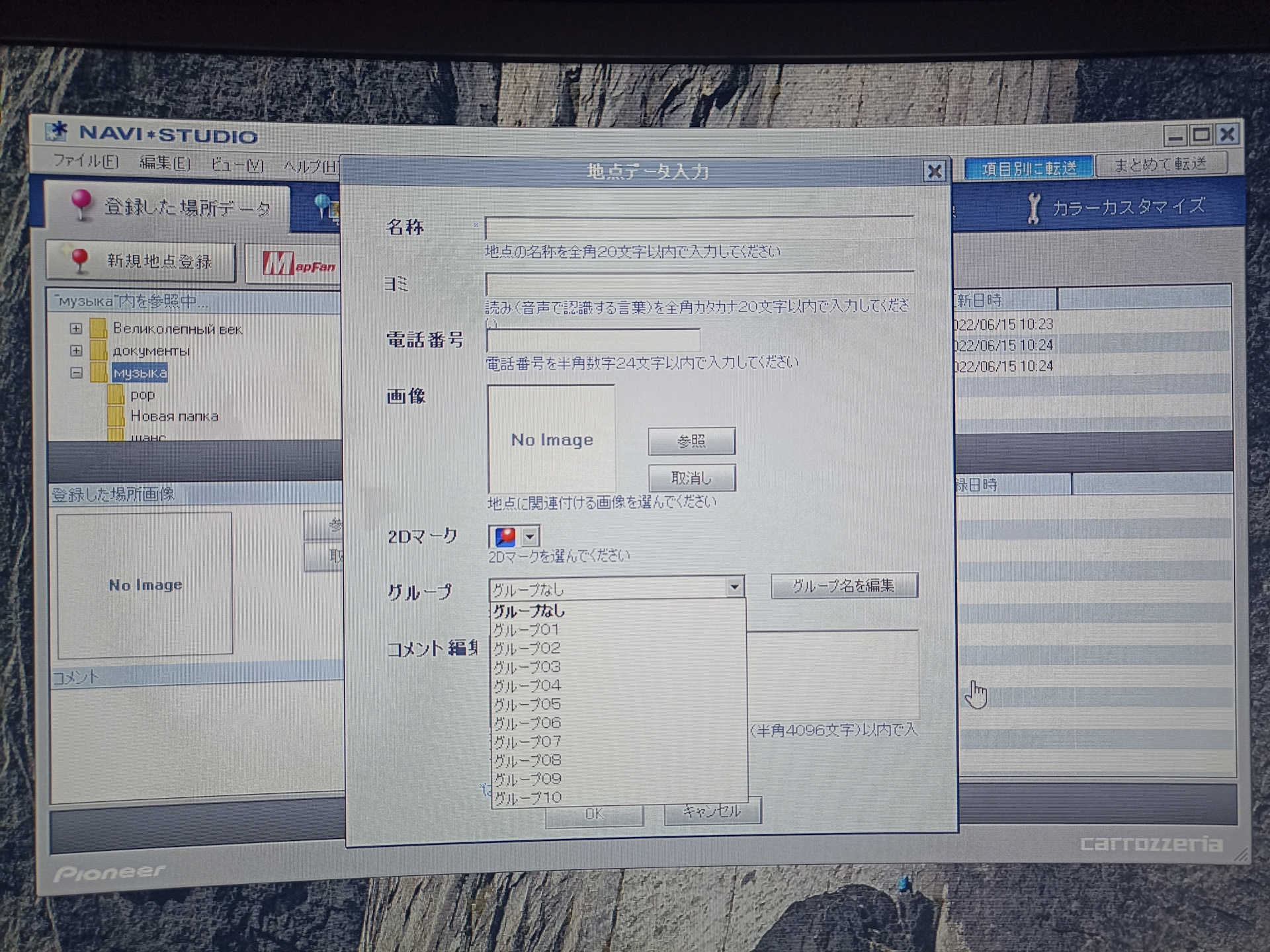Choose グループ04 in the dropdown
The width and height of the screenshot is (1270, 952).
point(619,686)
